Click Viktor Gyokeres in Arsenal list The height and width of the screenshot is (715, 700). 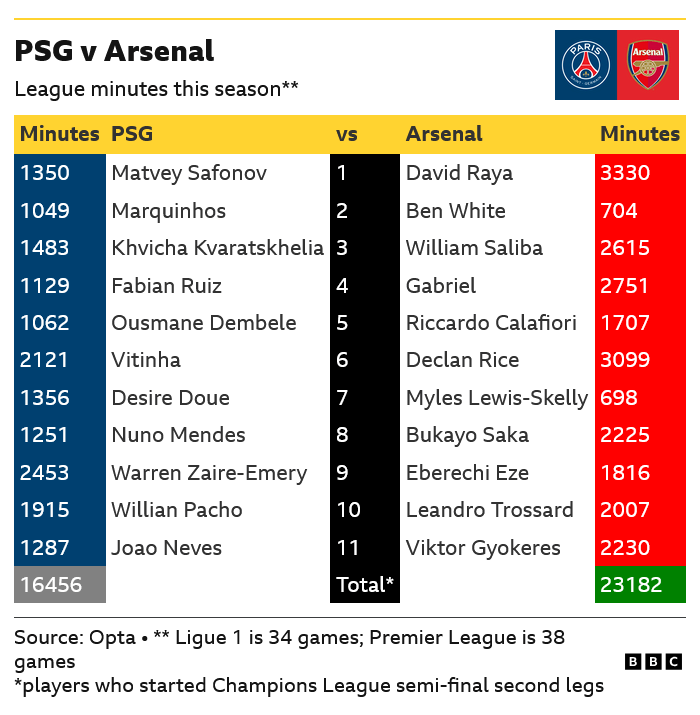pos(483,548)
